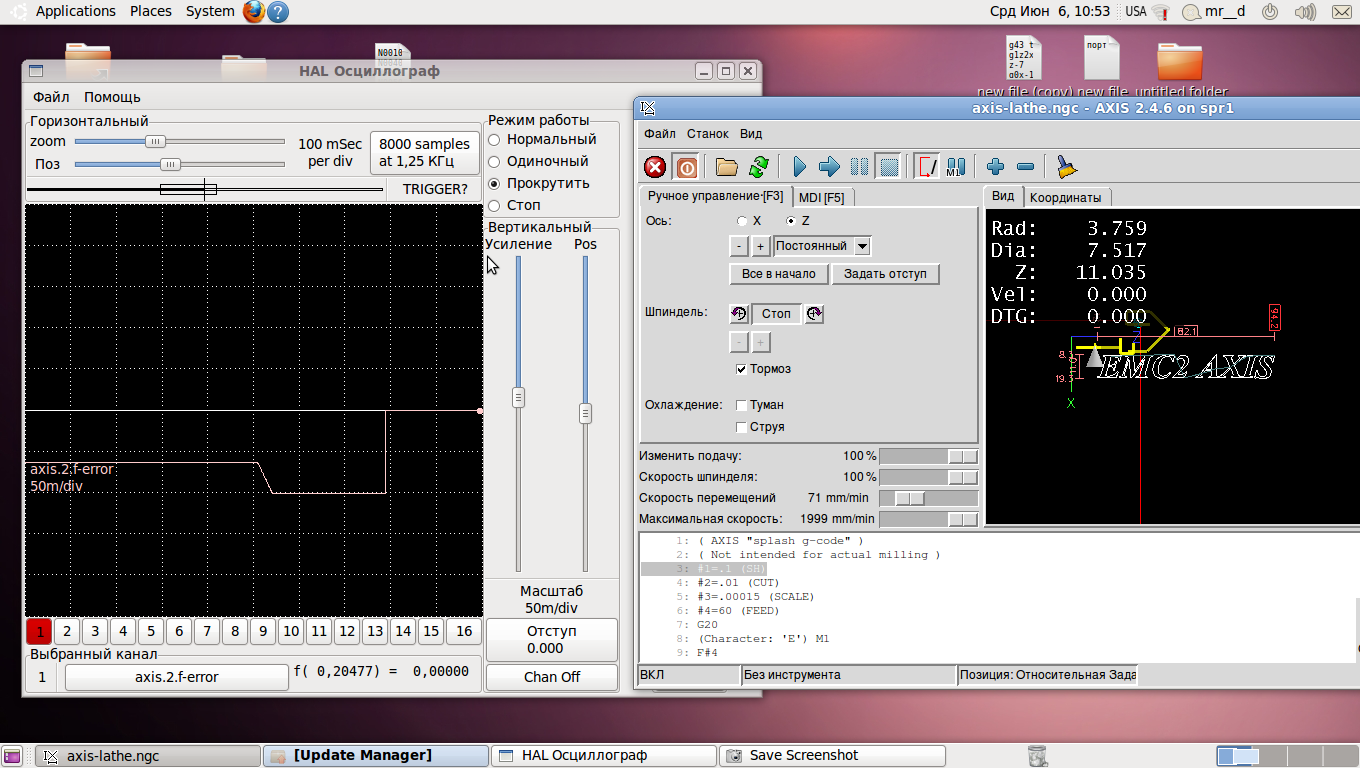Clear the live plot with the broom icon
The width and height of the screenshot is (1360, 768).
tap(1066, 167)
